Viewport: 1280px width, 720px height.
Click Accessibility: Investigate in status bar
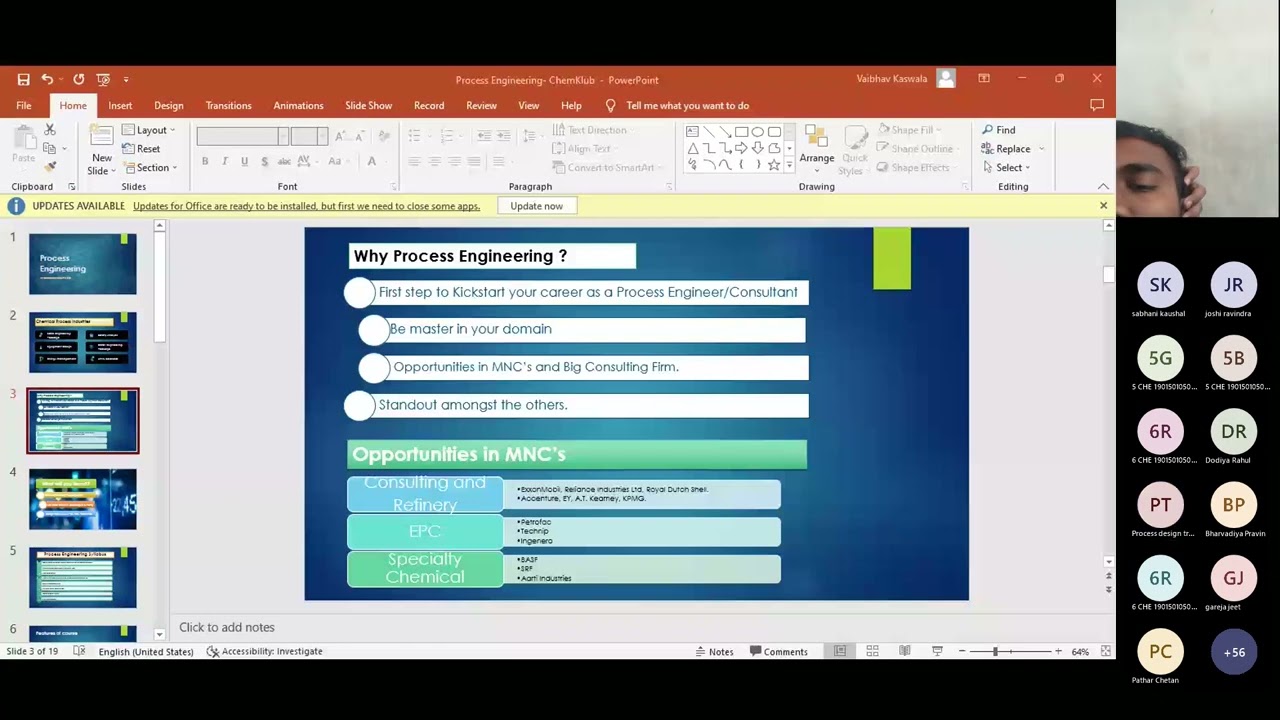264,651
